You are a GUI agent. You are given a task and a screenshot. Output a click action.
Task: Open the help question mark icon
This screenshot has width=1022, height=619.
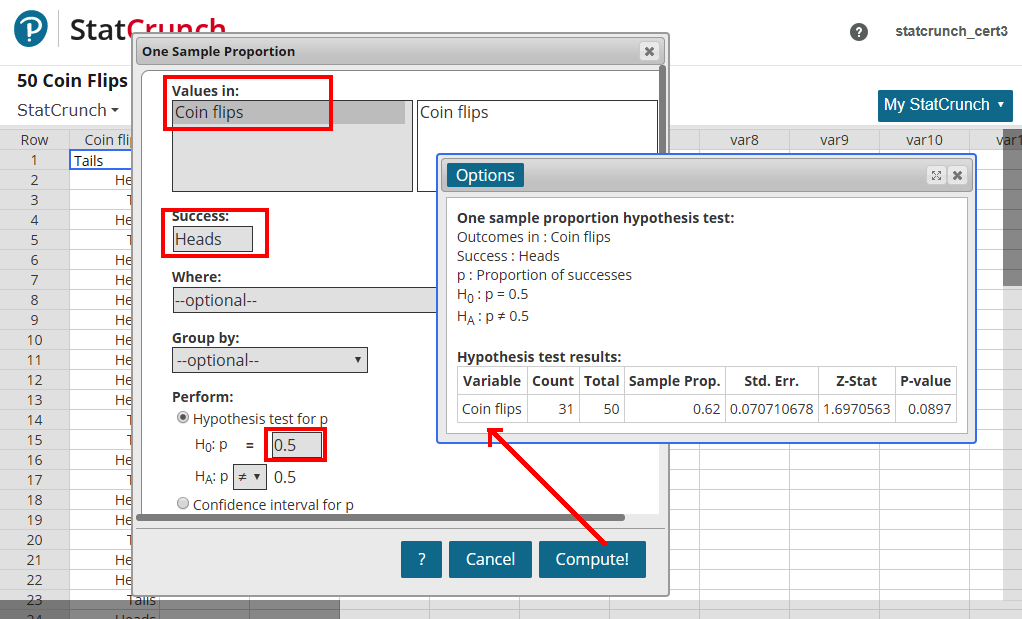858,32
